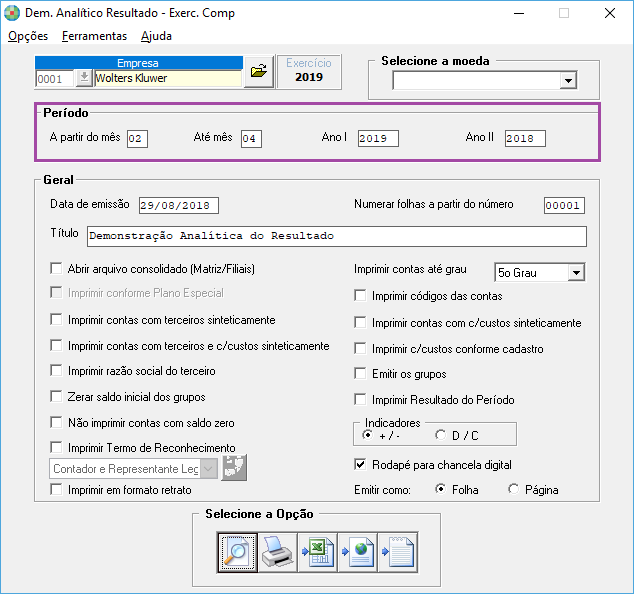Export report to web page globe icon

click(x=357, y=552)
